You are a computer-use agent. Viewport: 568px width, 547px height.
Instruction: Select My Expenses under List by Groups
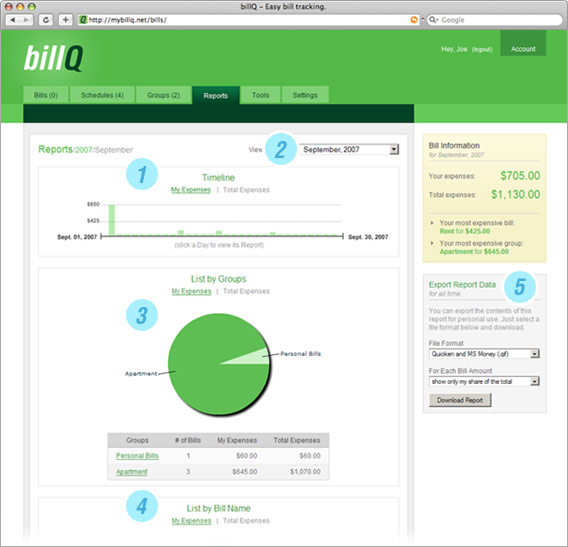[x=191, y=291]
